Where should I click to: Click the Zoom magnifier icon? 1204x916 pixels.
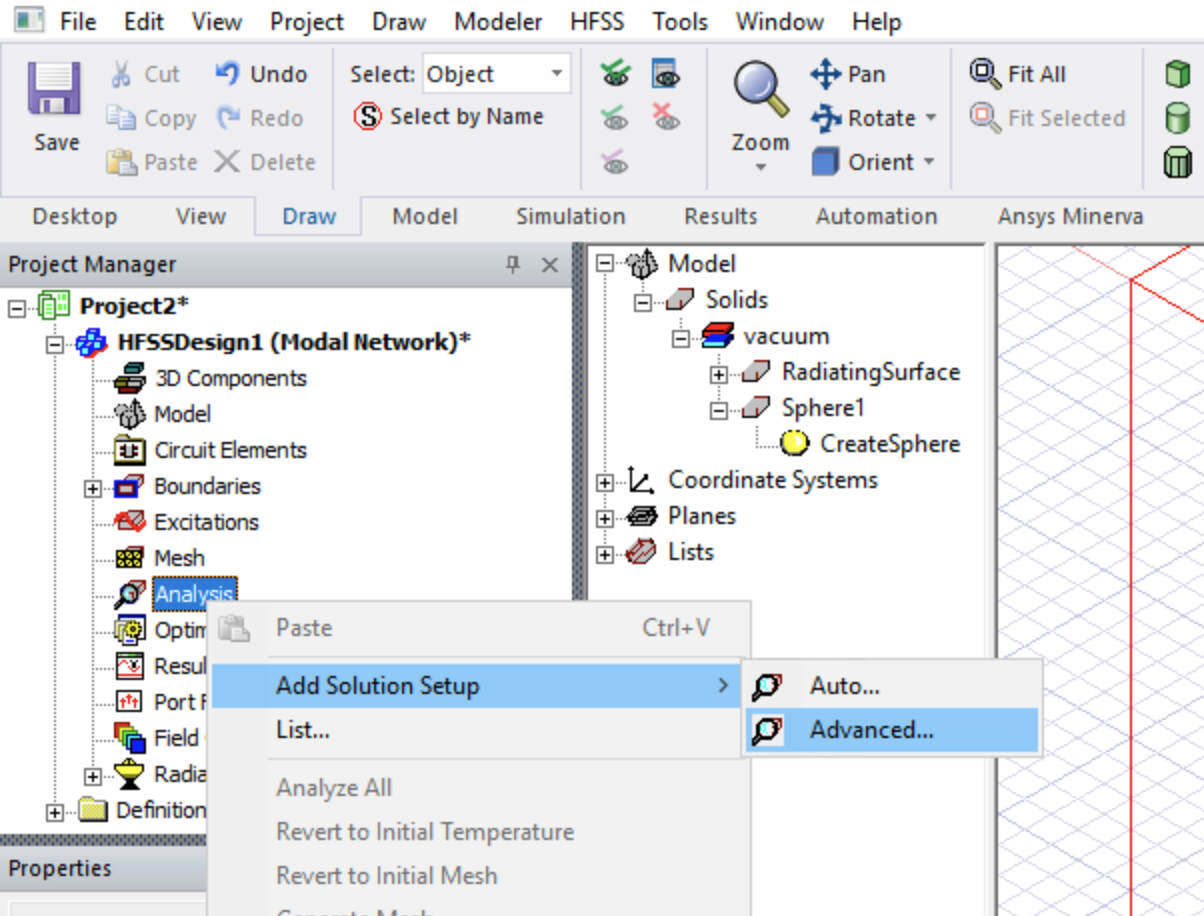click(762, 90)
